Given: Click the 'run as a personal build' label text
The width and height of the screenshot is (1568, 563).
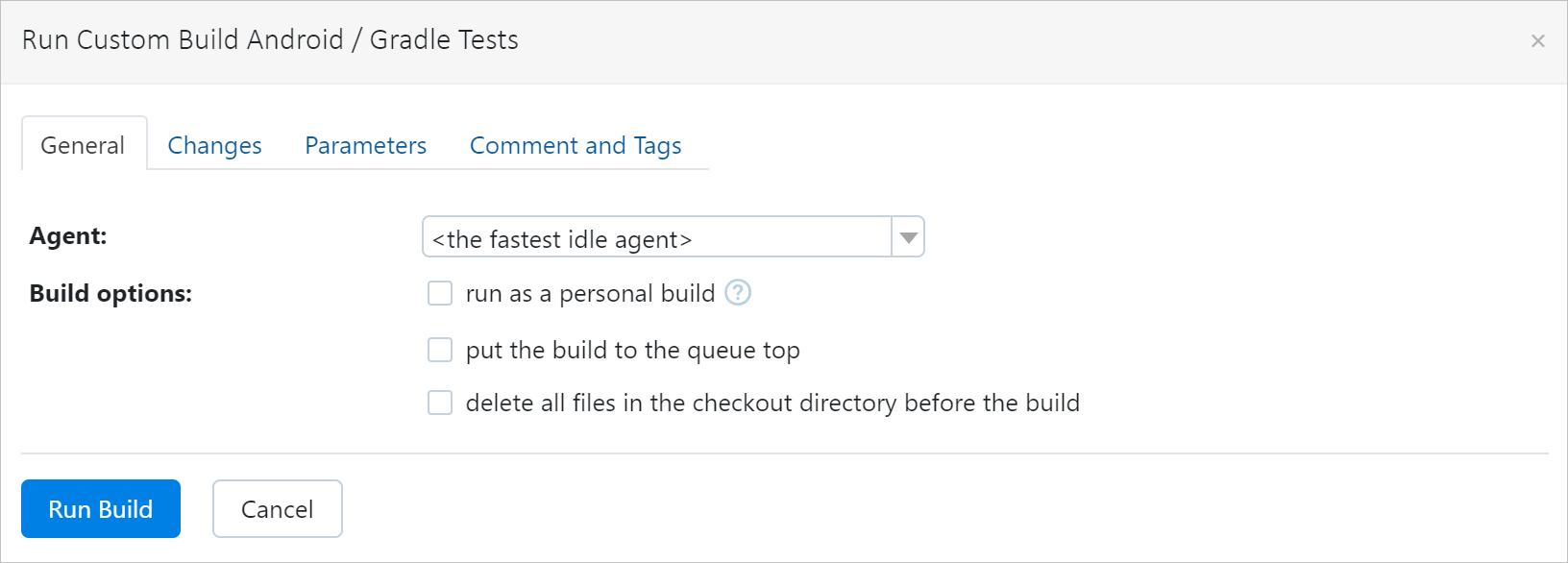Looking at the screenshot, I should coord(590,293).
